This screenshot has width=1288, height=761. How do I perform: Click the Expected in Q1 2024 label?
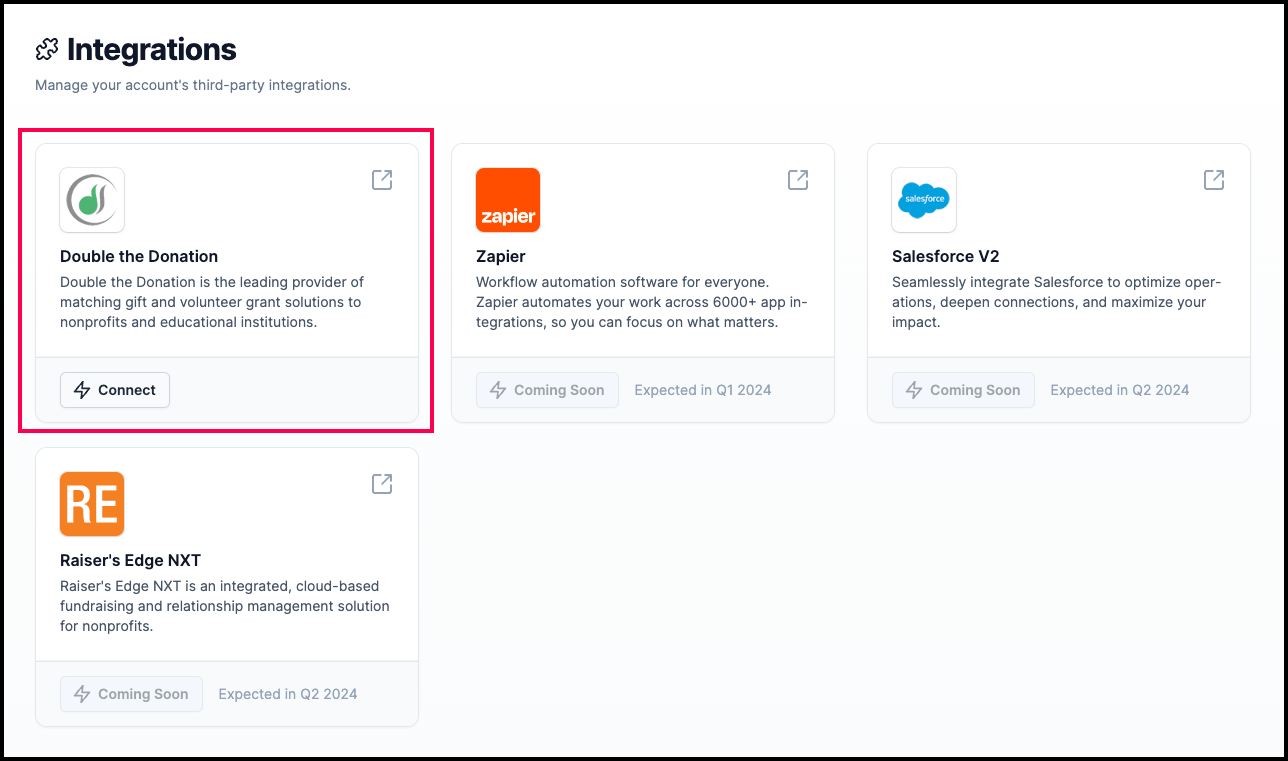click(703, 390)
